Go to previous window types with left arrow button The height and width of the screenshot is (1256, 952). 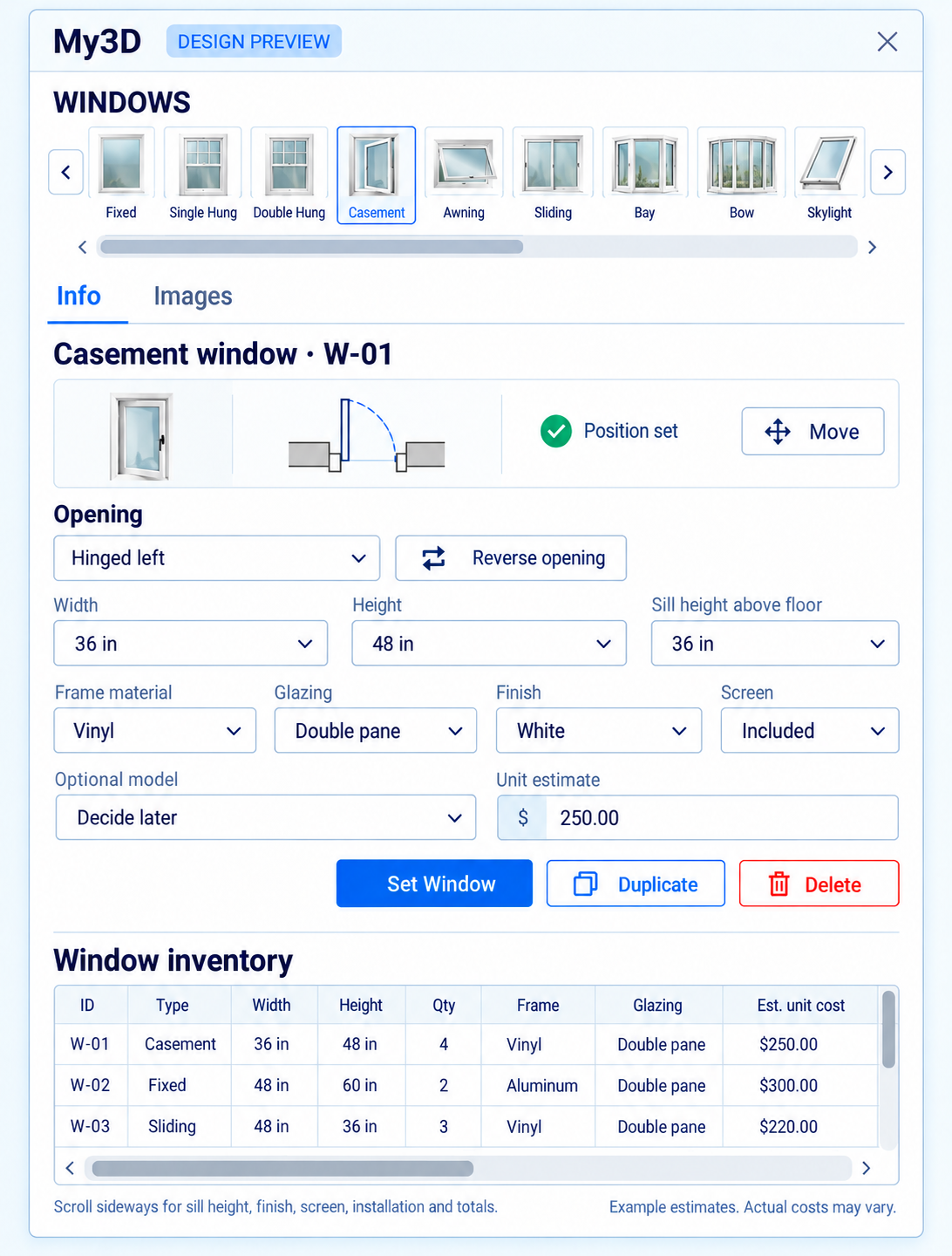[65, 172]
